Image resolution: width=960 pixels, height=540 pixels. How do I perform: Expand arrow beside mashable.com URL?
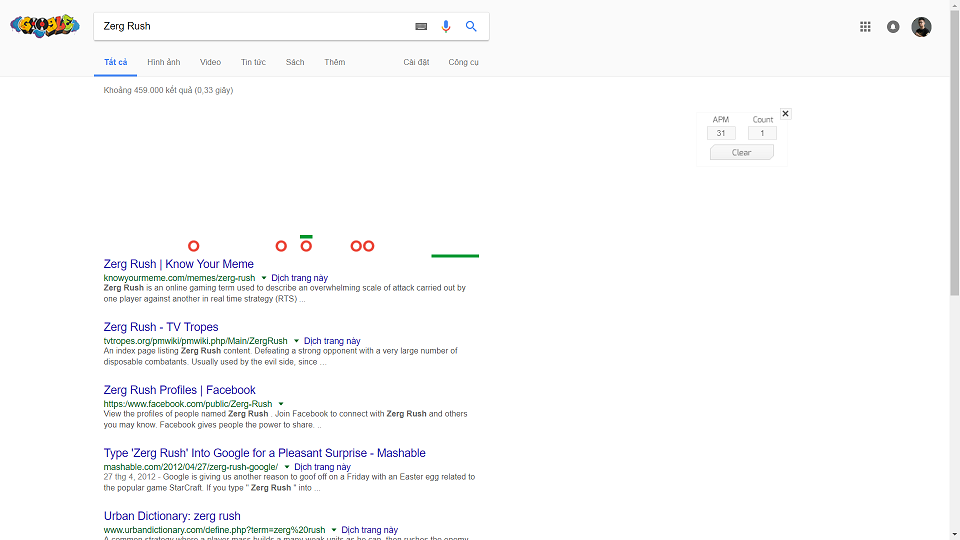pos(287,467)
